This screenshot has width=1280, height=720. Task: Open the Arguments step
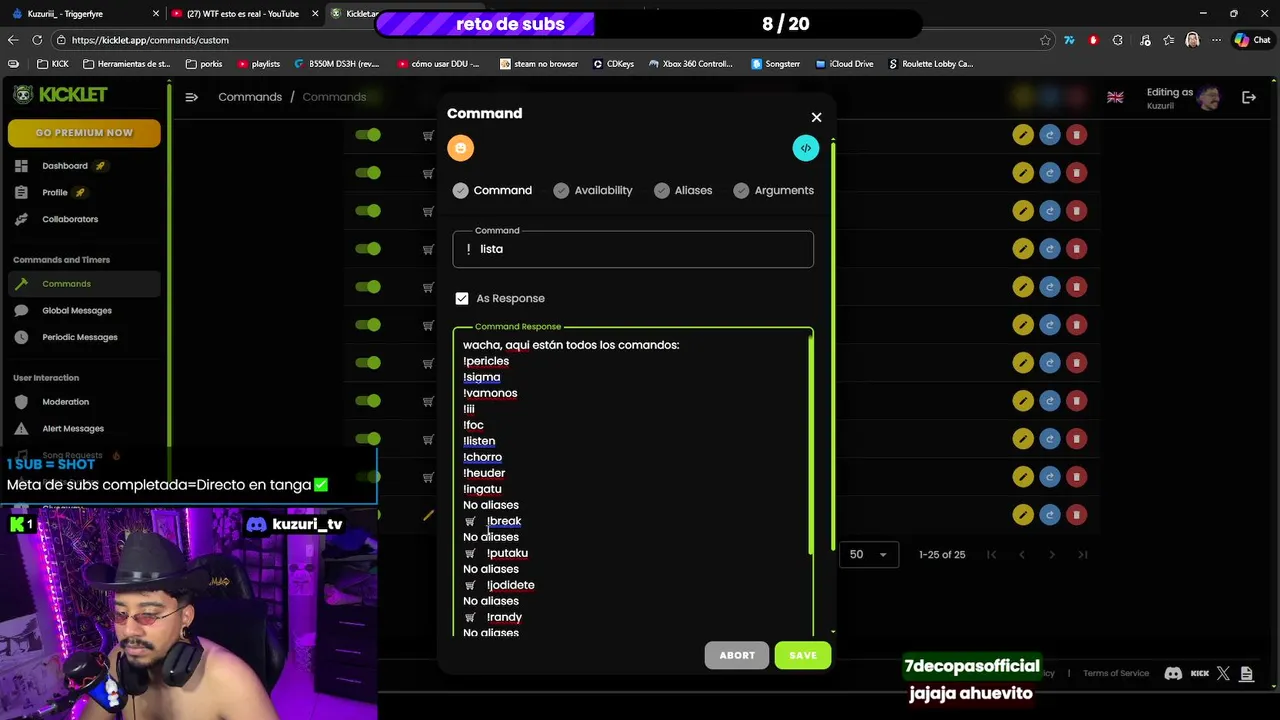click(x=773, y=190)
